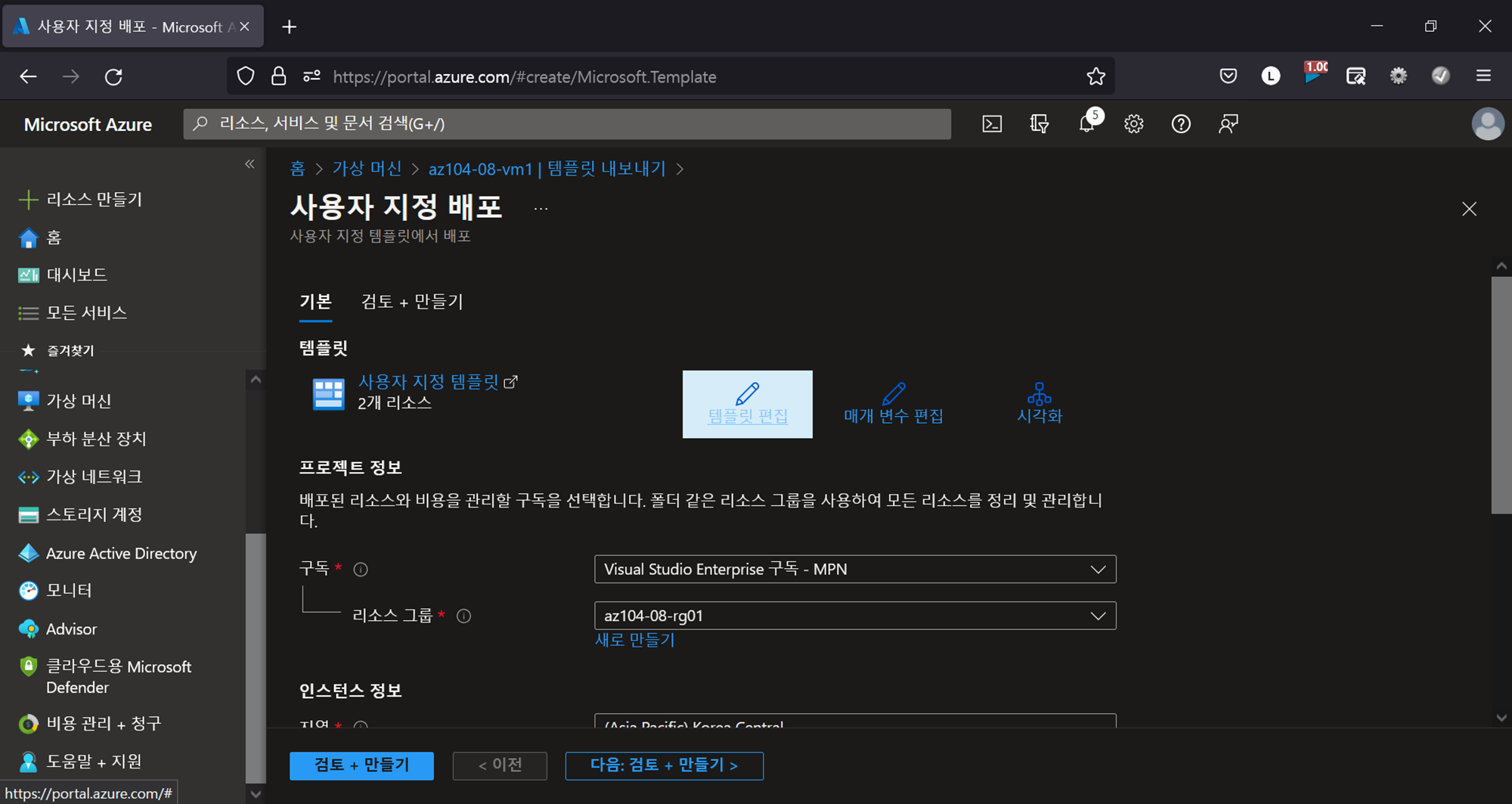
Task: Click the 템플릿 편집 pencil button
Action: coord(748,404)
